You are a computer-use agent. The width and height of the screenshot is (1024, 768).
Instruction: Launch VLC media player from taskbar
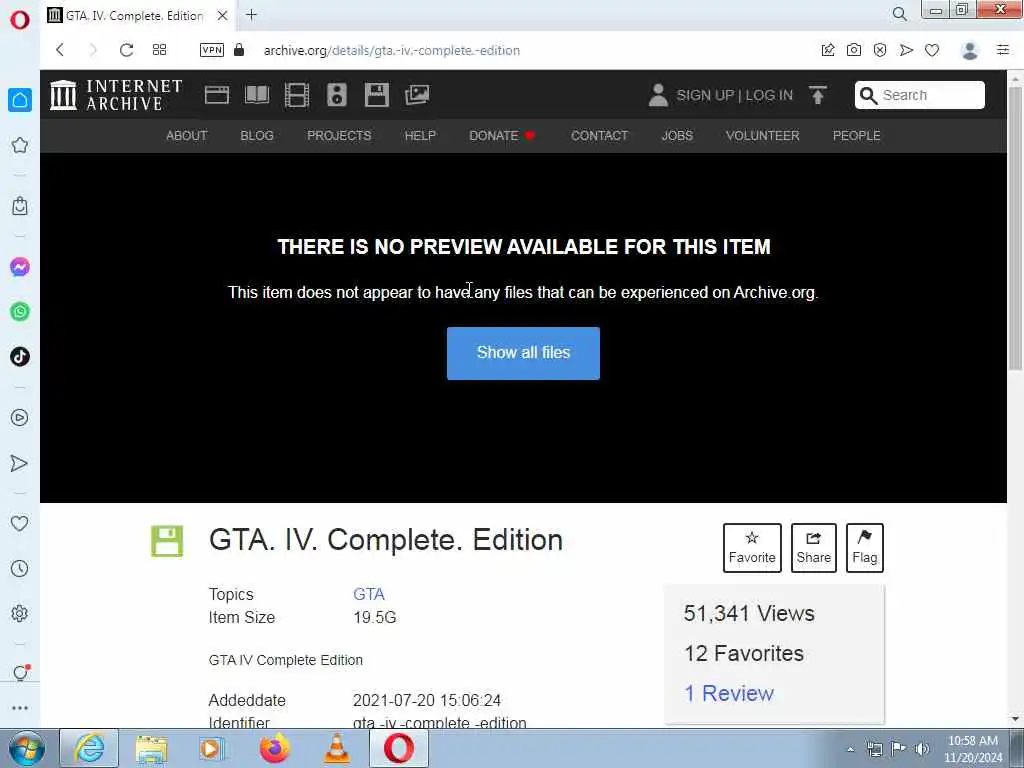point(337,748)
